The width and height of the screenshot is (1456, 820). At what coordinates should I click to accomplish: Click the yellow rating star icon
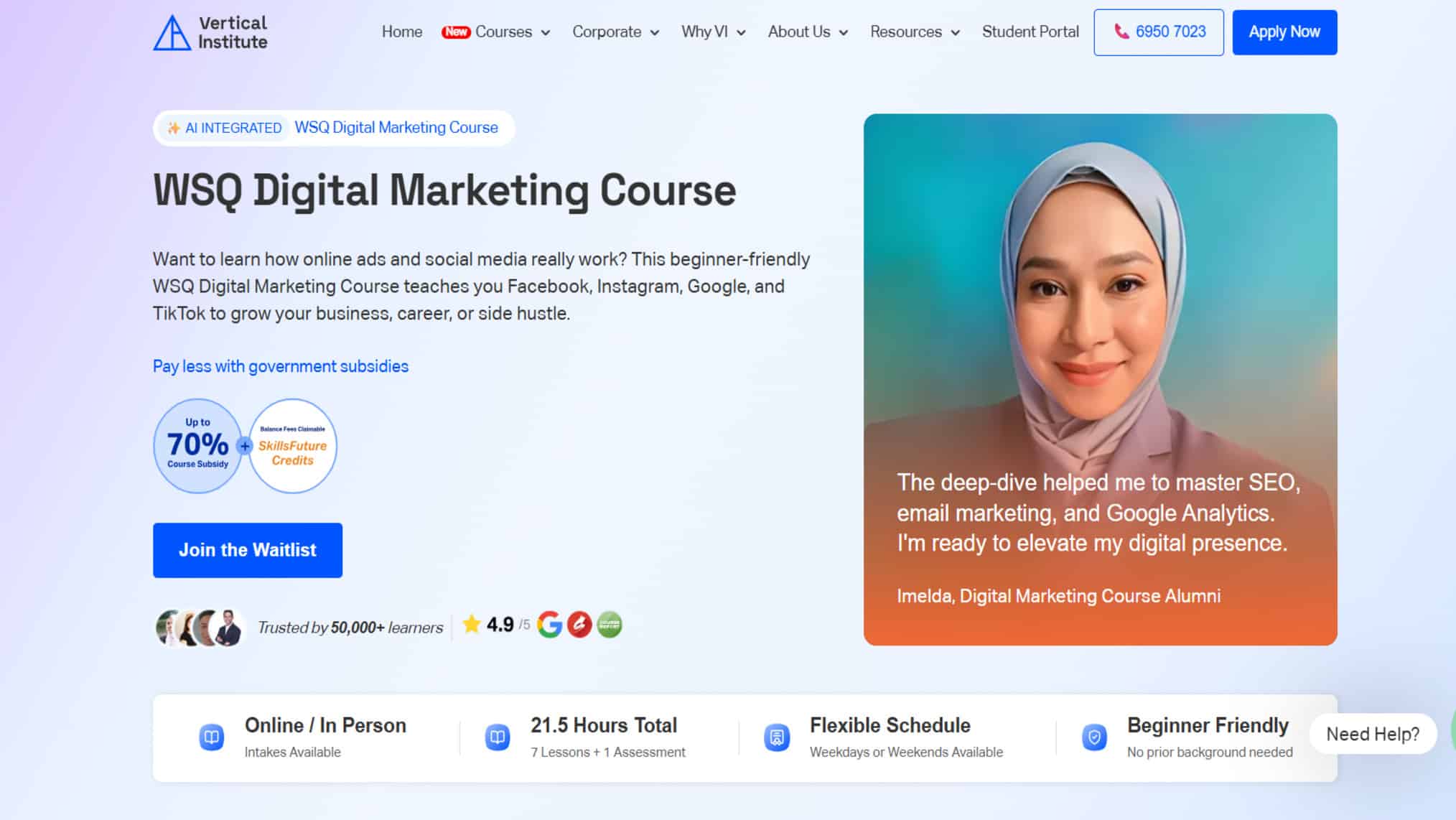pyautogui.click(x=471, y=624)
